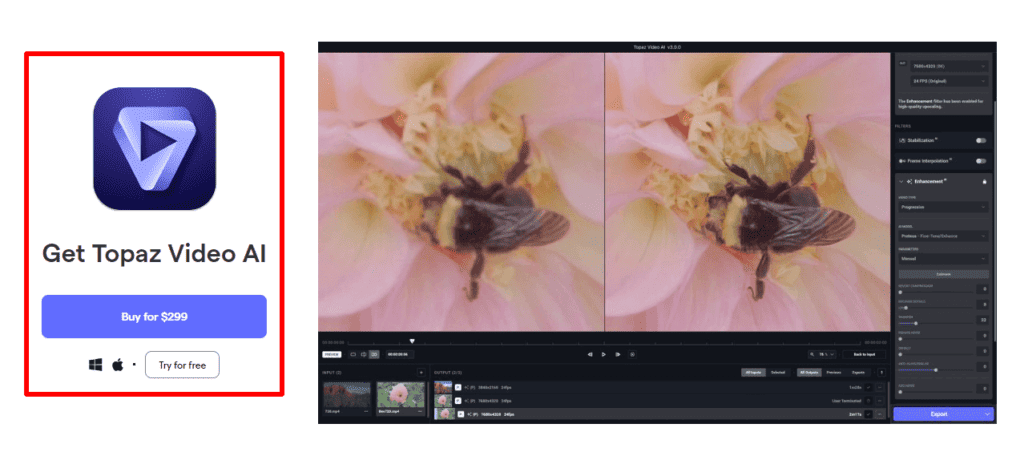Select the single view layout icon
Image resolution: width=1024 pixels, height=456 pixels.
353,355
